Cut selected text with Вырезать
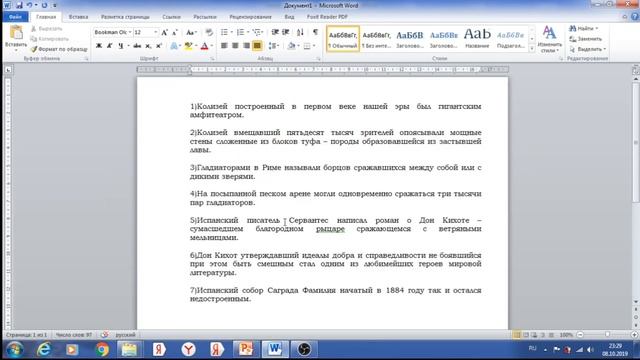The image size is (640, 360). pyautogui.click(x=47, y=29)
